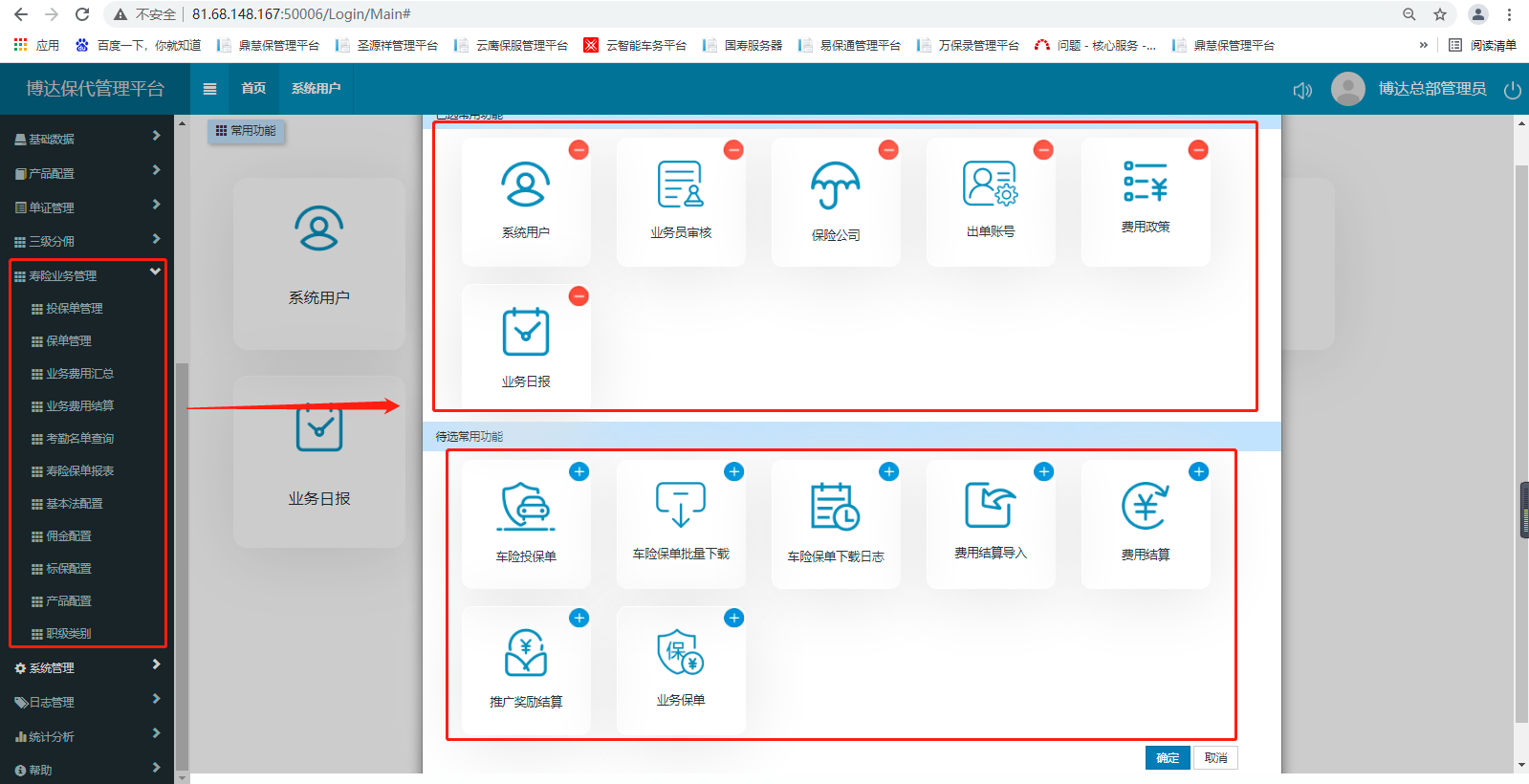Open 阅读清单 reading list
Screen dimensions: 1529x784
pyautogui.click(x=1482, y=45)
